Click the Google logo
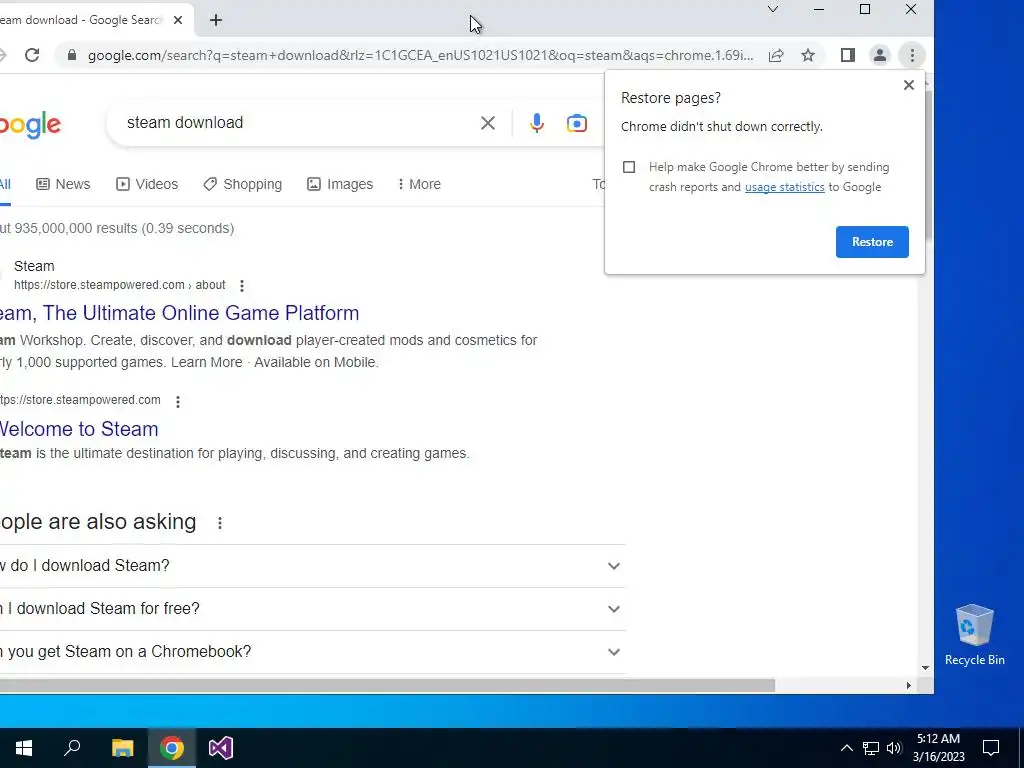This screenshot has height=768, width=1024. (x=30, y=124)
